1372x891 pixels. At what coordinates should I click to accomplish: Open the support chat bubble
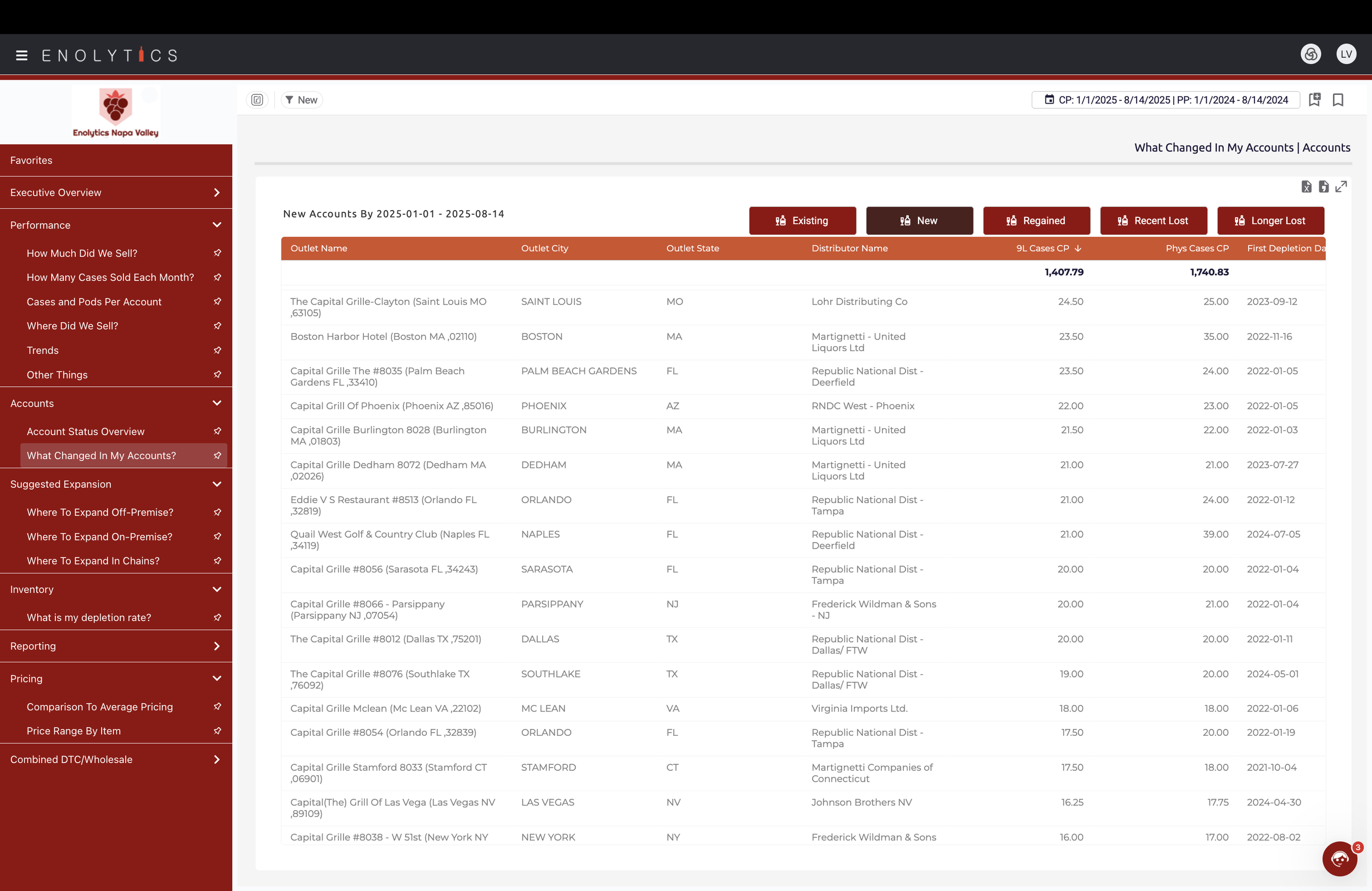click(x=1339, y=859)
